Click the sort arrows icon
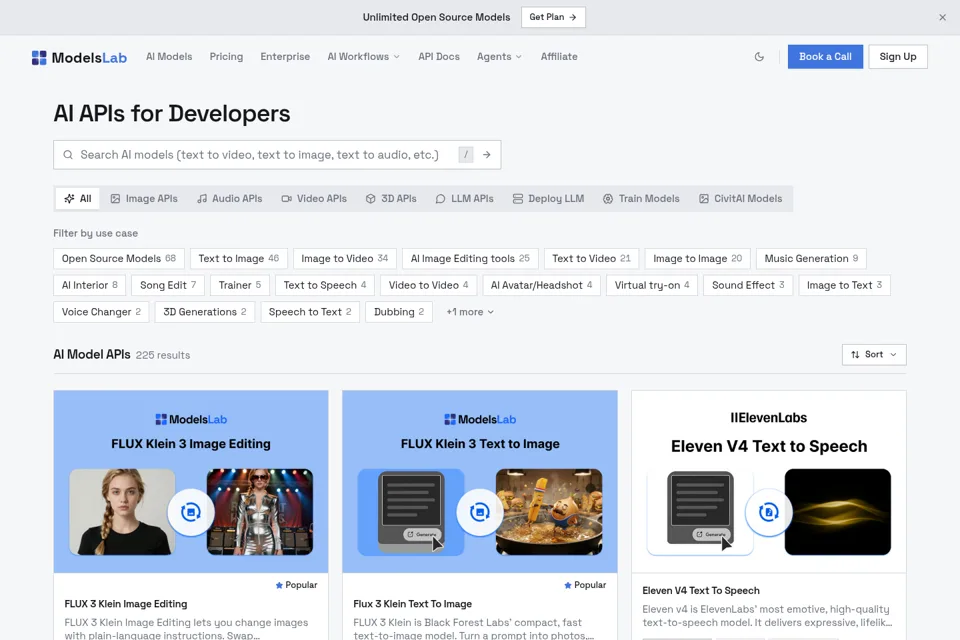Image resolution: width=960 pixels, height=640 pixels. pyautogui.click(x=855, y=355)
